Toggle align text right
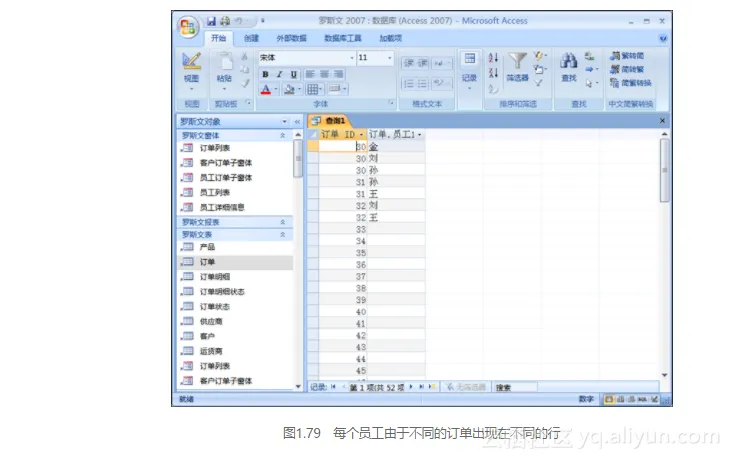The height and width of the screenshot is (460, 731). coord(338,74)
